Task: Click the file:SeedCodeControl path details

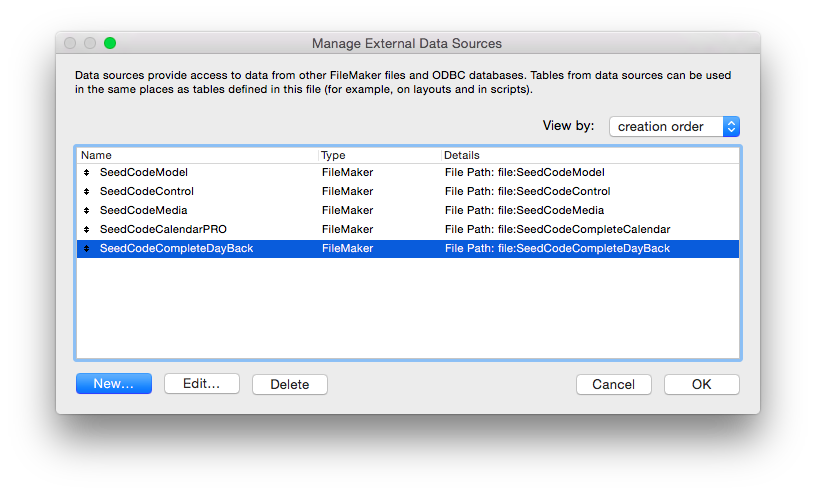Action: click(x=528, y=191)
